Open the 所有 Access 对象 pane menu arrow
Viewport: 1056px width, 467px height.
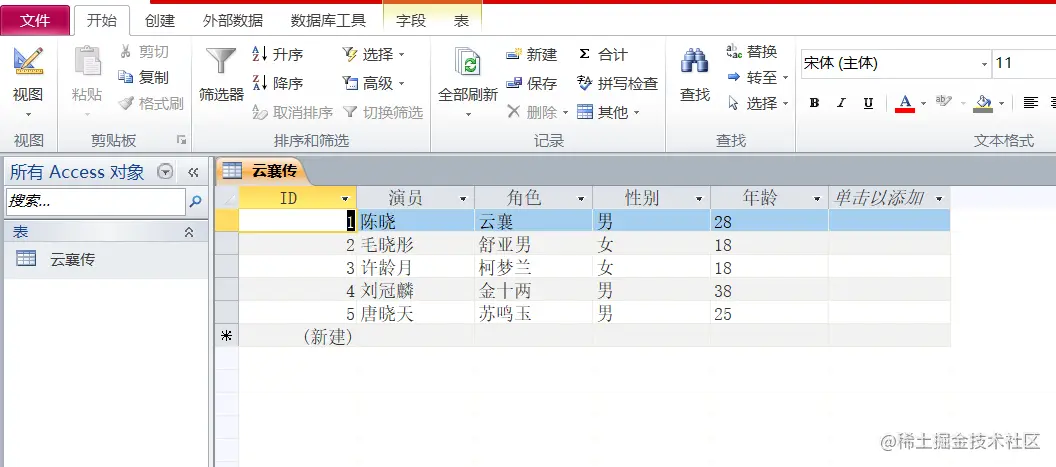tap(165, 173)
